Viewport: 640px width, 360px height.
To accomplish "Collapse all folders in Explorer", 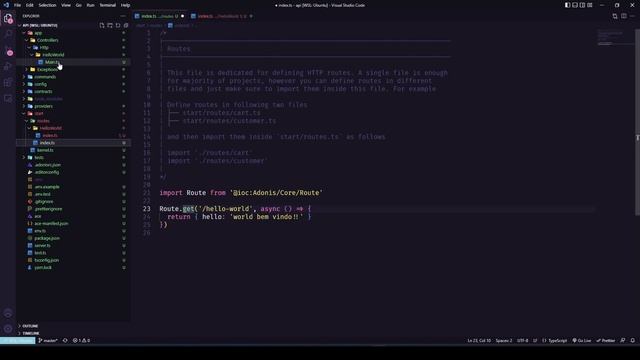I will 126,25.
